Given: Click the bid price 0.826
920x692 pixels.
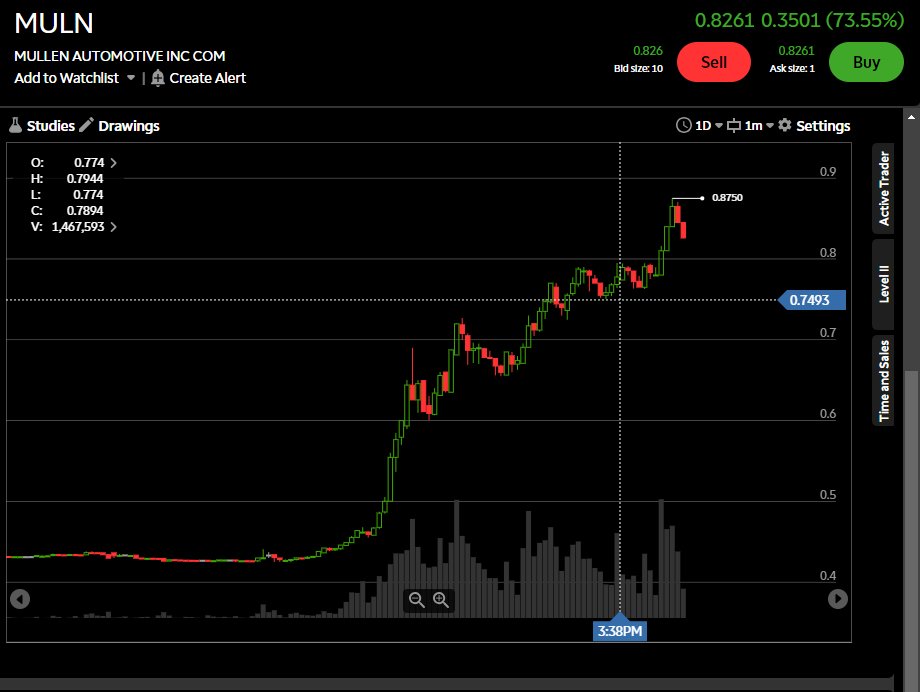Looking at the screenshot, I should (648, 51).
